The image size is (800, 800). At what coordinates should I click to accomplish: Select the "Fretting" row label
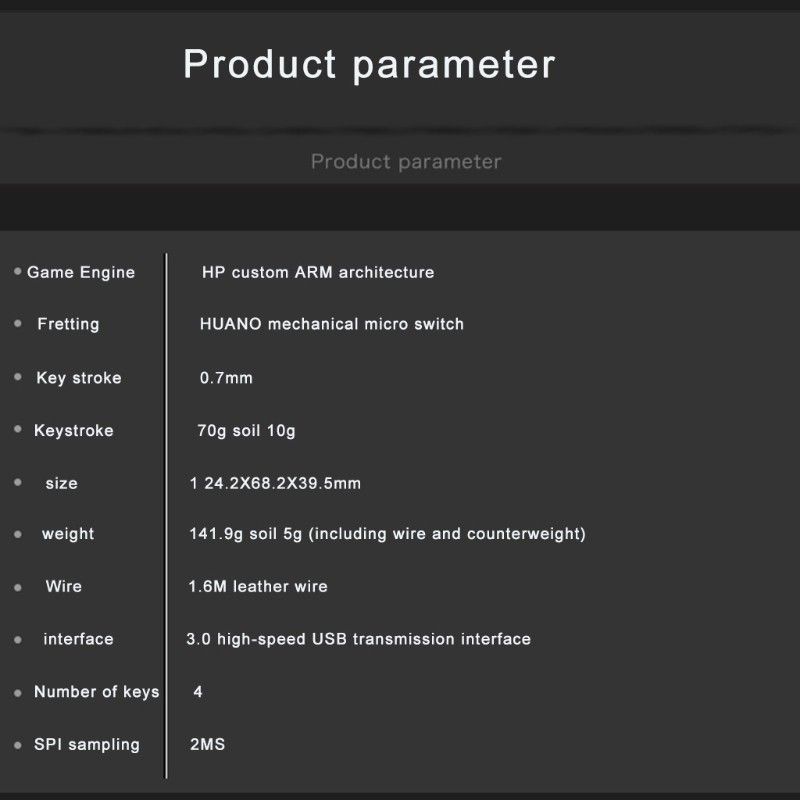coord(68,324)
